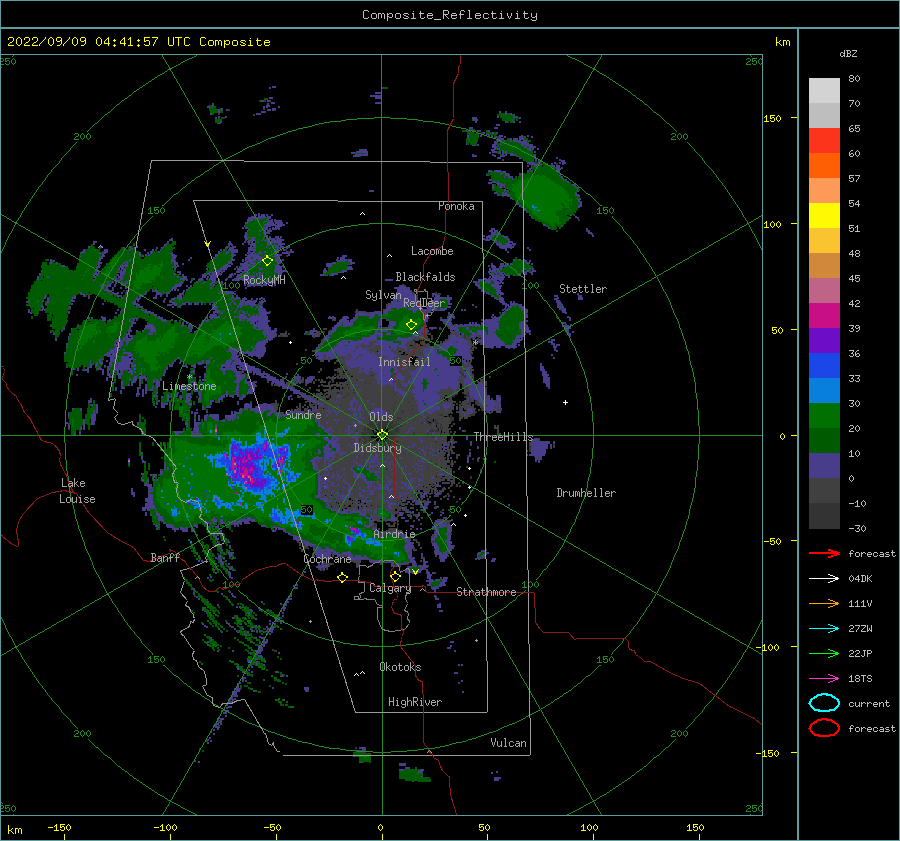Click the Lacombe city label

[432, 251]
